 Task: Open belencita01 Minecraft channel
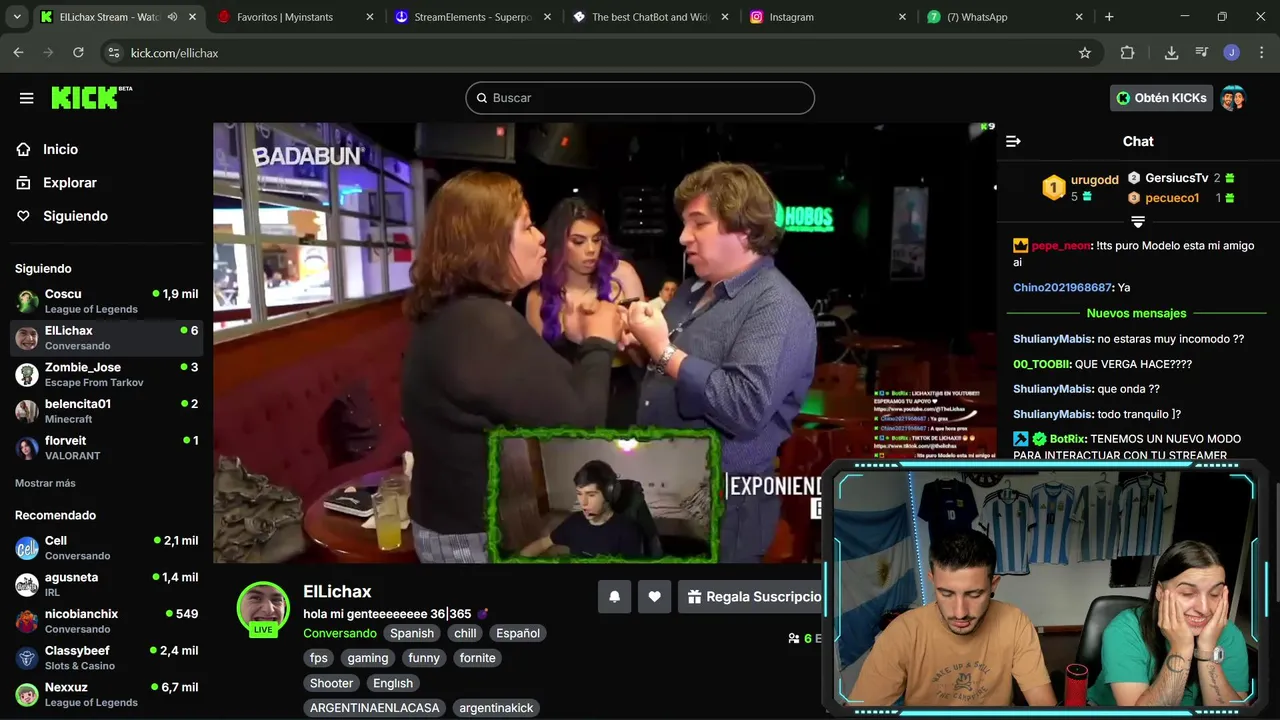click(x=106, y=411)
